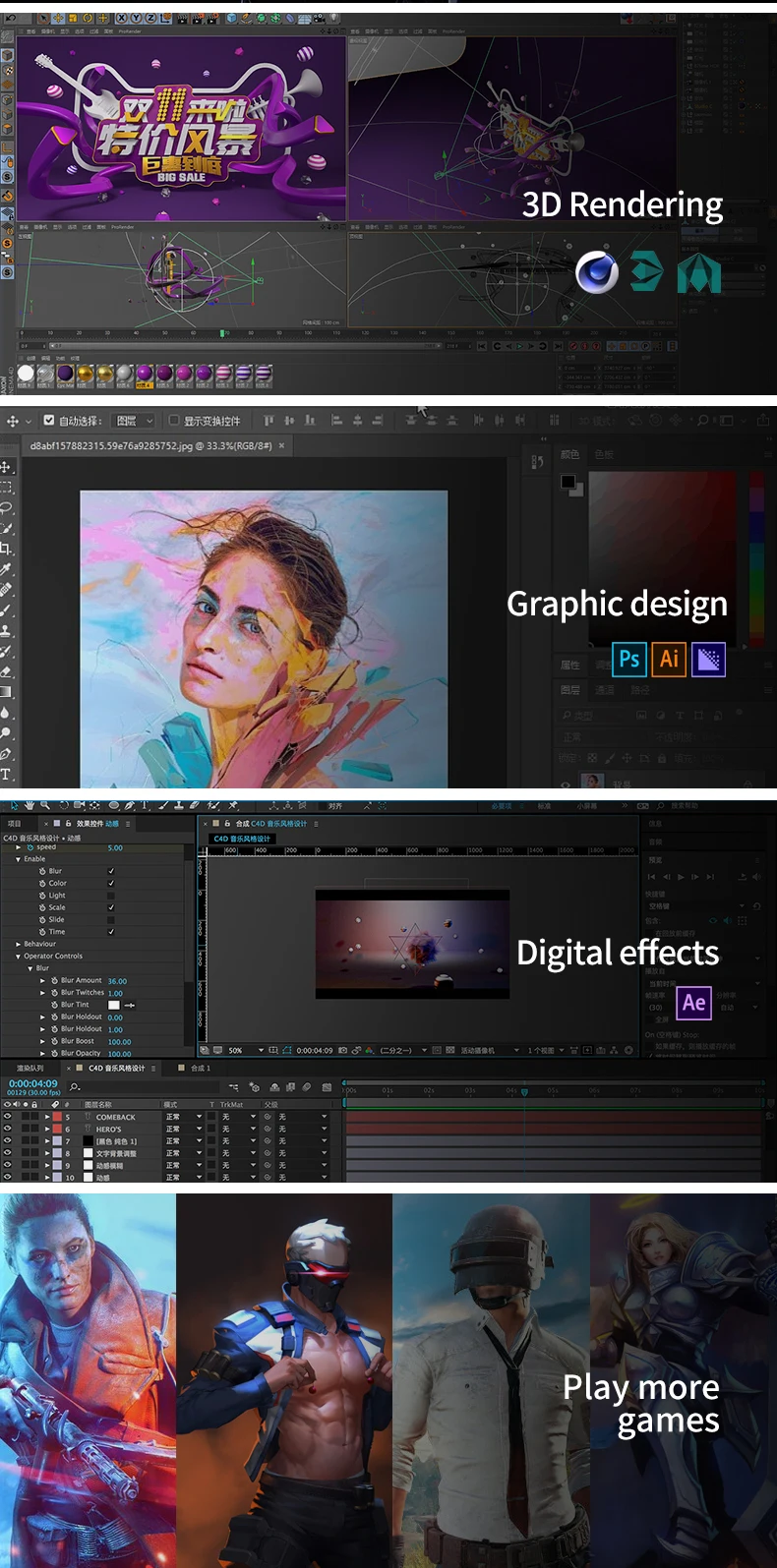Click the Photoshop Ps application icon
Screen dimensions: 777x1568
[629, 659]
